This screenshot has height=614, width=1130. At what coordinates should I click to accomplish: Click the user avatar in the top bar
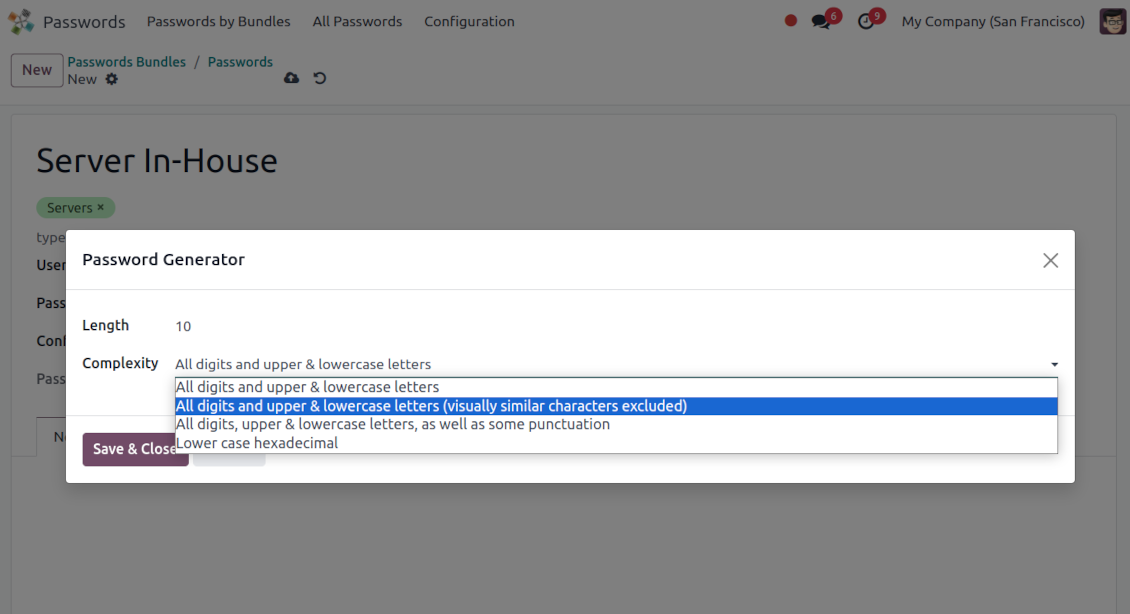pos(1112,21)
